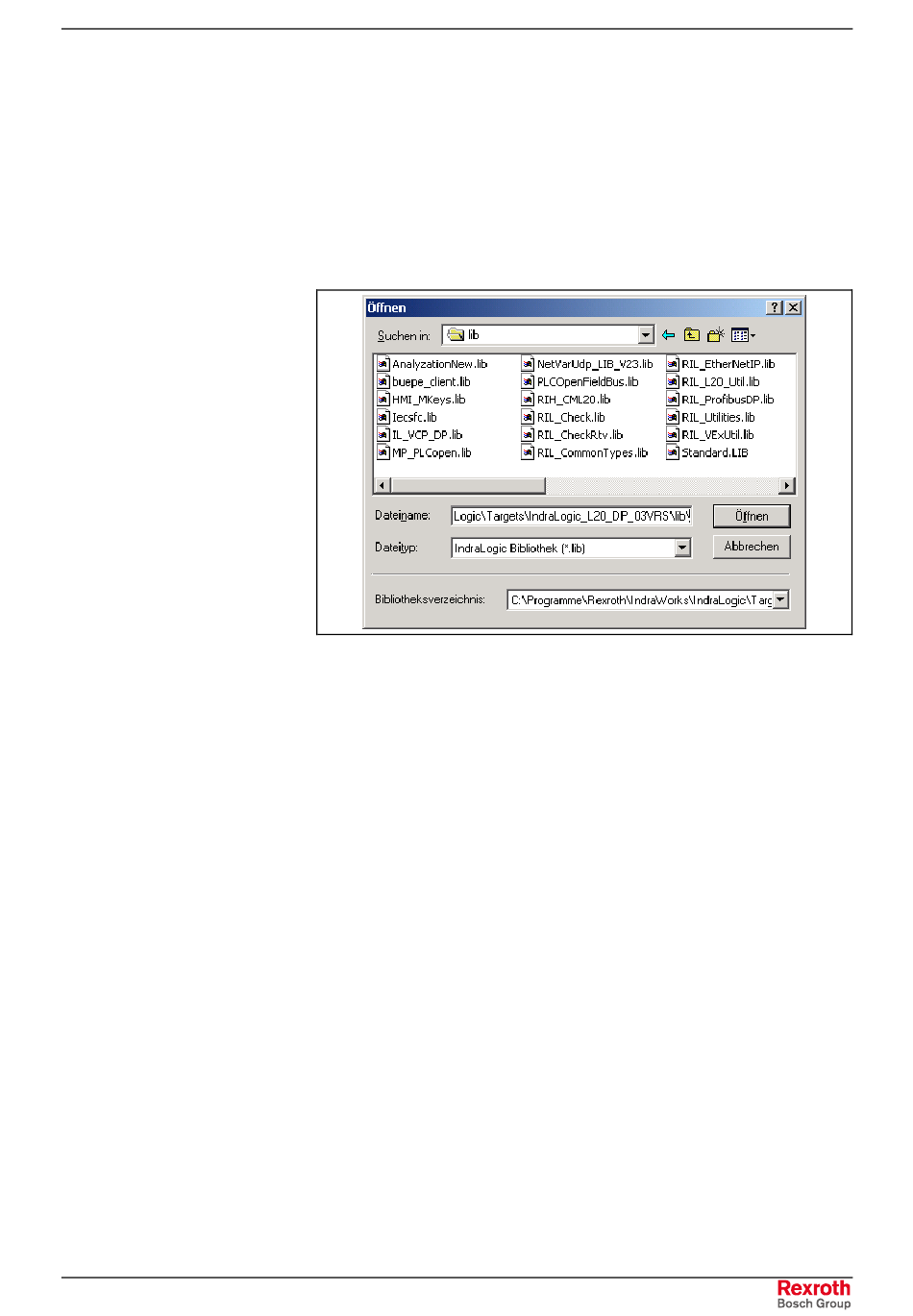Select the RIL_CheckRtv.lib file icon

click(528, 435)
